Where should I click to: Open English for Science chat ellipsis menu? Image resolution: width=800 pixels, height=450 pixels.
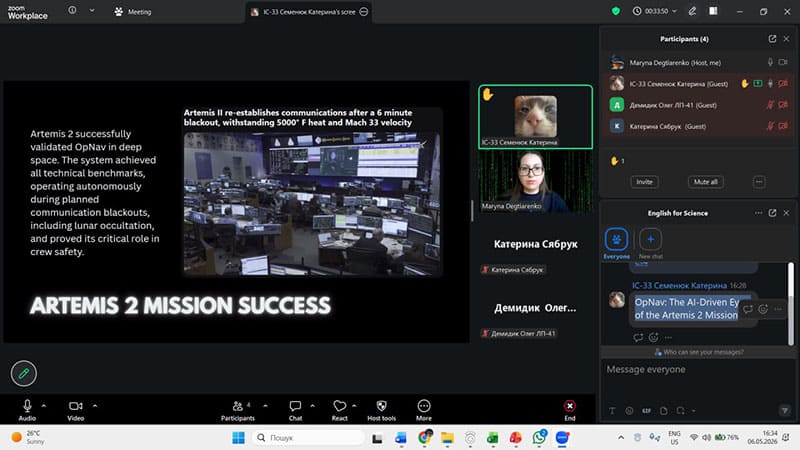[x=759, y=213]
